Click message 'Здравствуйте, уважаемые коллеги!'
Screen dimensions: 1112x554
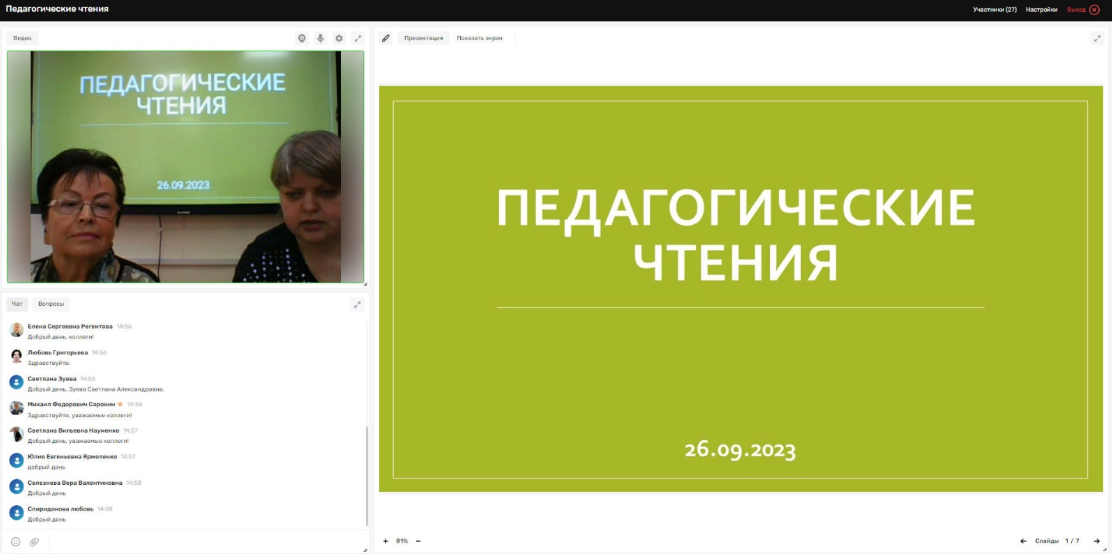(79, 415)
